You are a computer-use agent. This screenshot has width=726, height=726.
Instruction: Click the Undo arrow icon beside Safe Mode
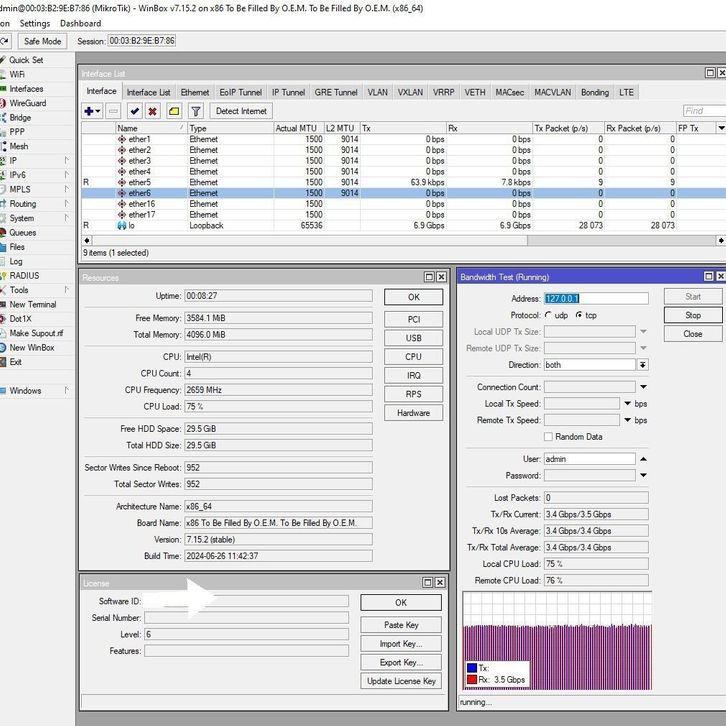pyautogui.click(x=5, y=41)
